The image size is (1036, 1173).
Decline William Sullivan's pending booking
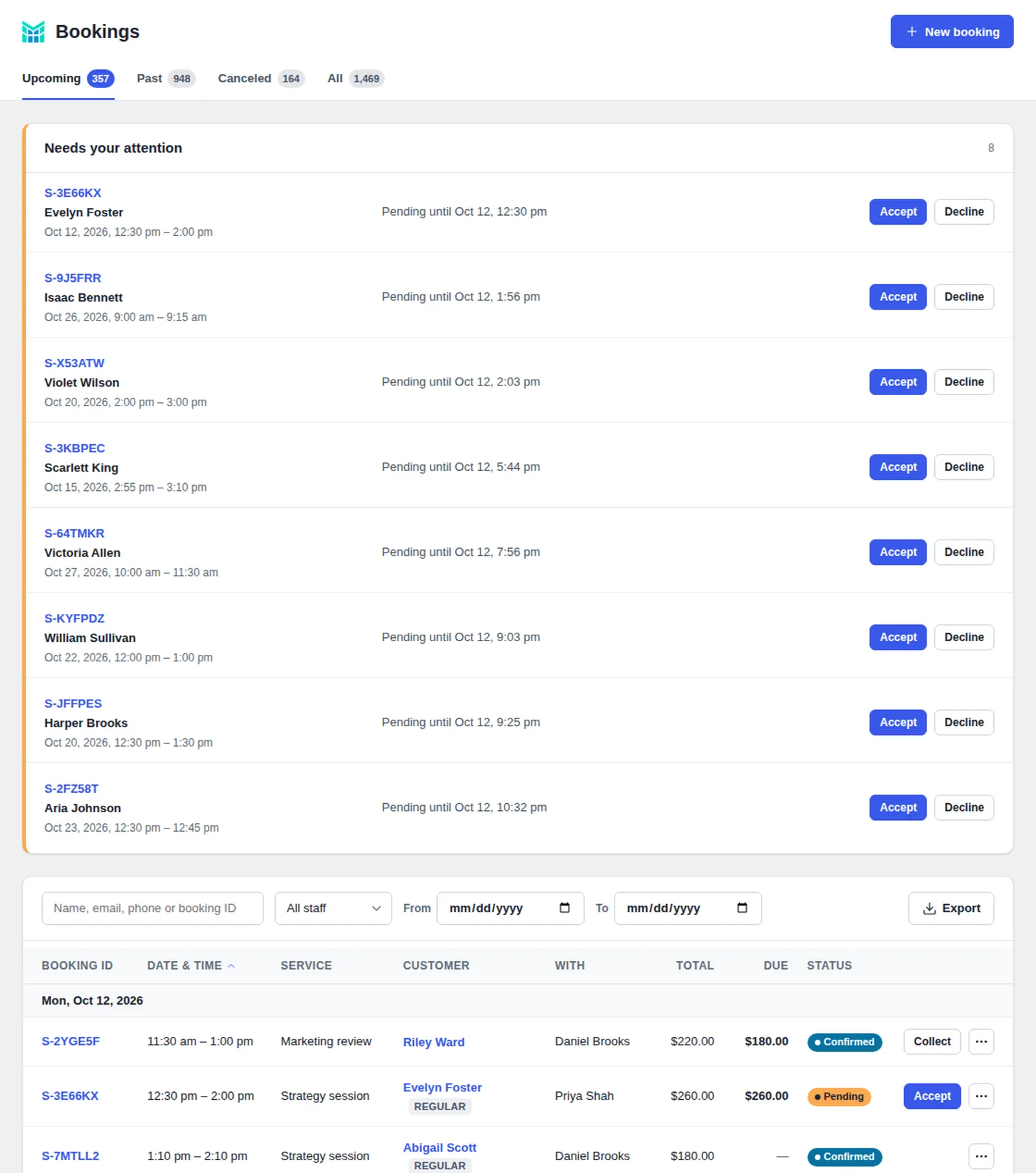pos(963,637)
